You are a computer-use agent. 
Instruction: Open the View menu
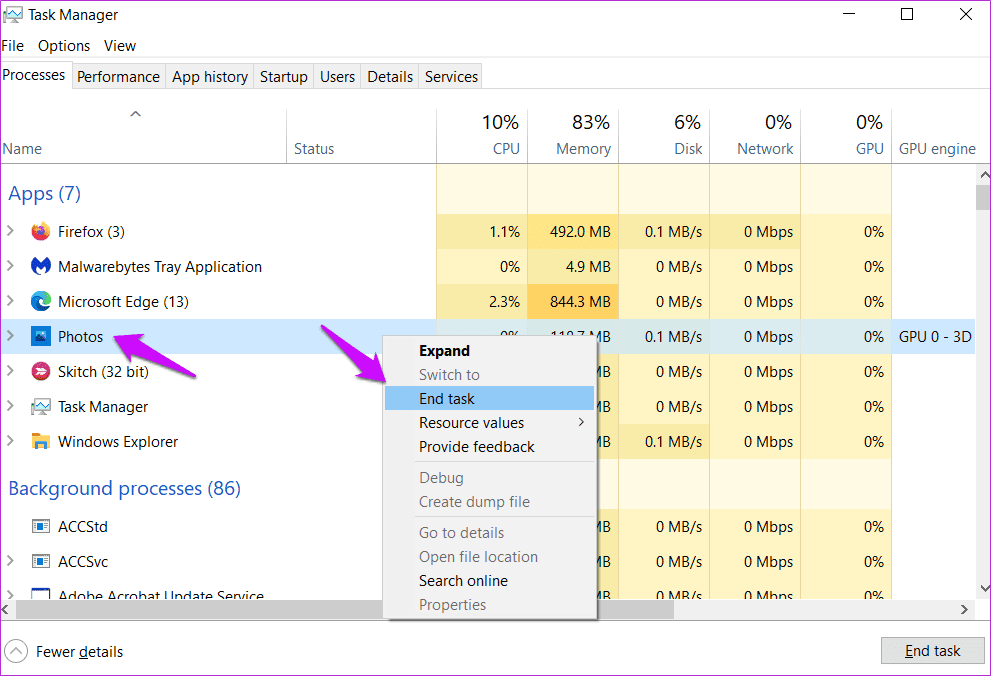[120, 45]
